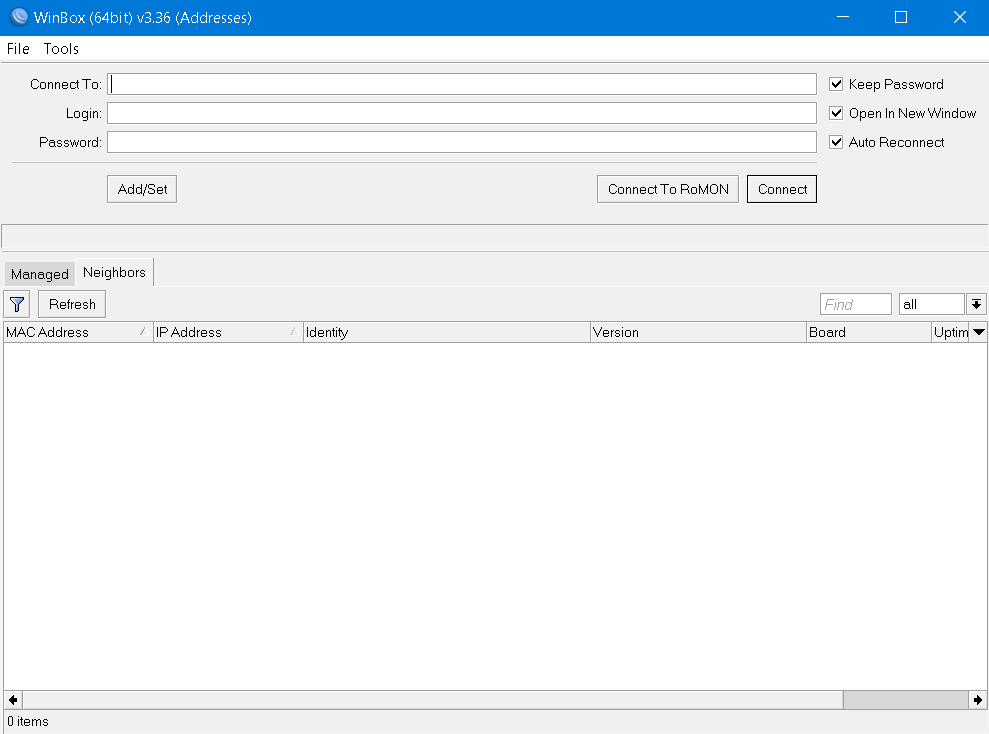Select the Neighbors tab
989x734 pixels.
point(114,272)
